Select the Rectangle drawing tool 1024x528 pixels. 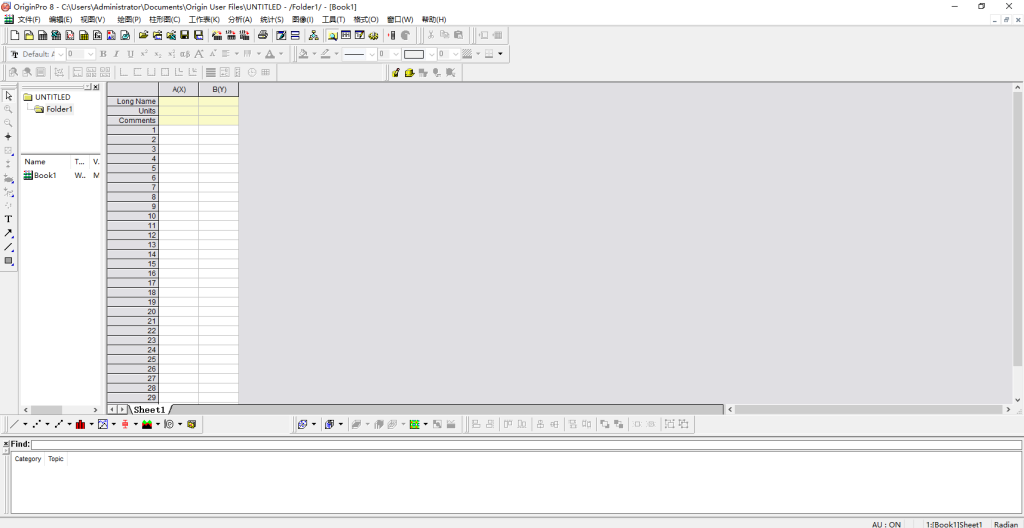(x=9, y=261)
